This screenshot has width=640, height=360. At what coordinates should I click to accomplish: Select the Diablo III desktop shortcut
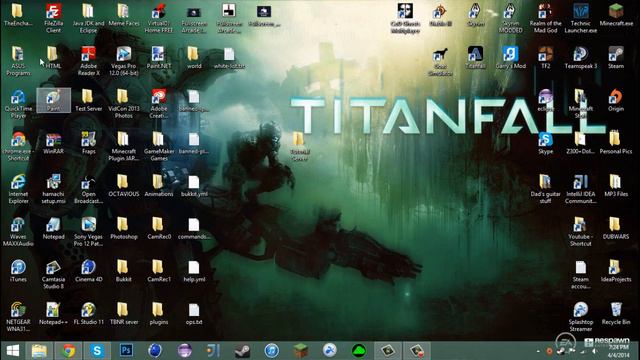click(440, 15)
